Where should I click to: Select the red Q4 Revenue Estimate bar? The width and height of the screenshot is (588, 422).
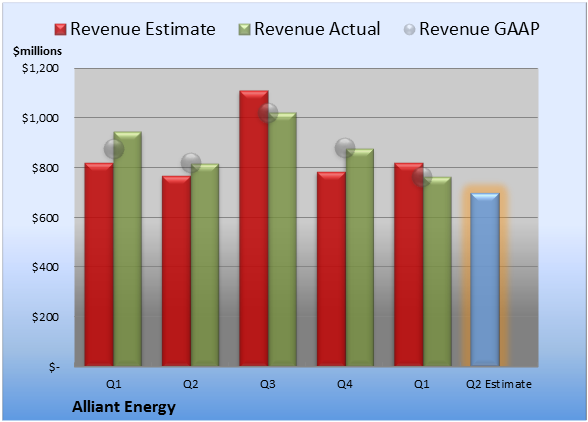pos(331,269)
